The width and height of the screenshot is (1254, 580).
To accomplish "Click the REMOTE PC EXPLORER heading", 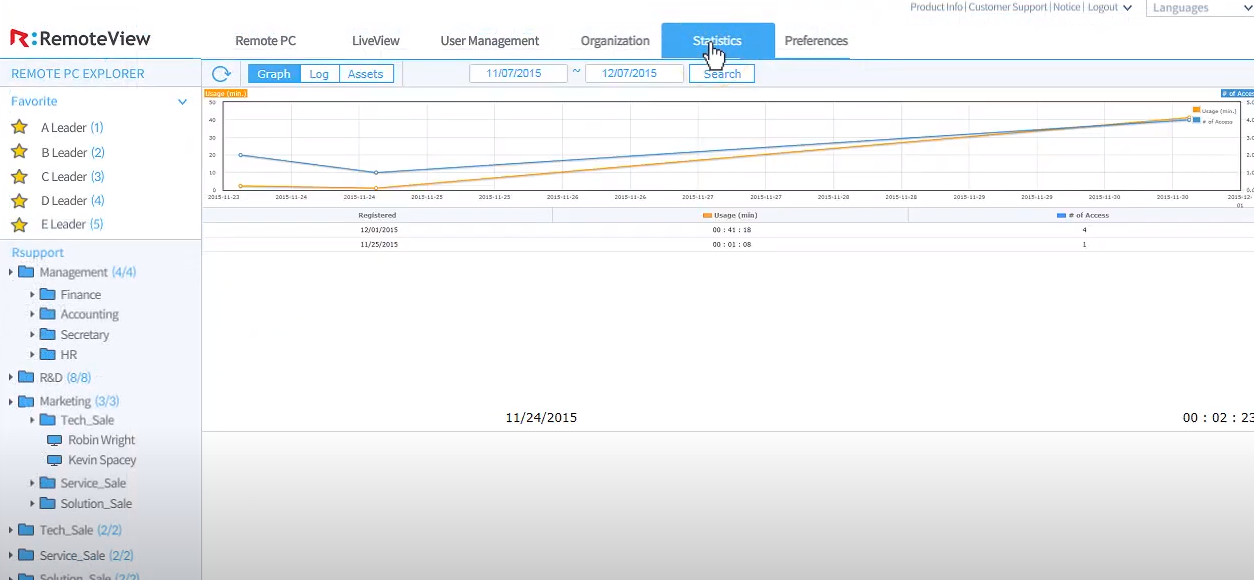I will (x=78, y=74).
